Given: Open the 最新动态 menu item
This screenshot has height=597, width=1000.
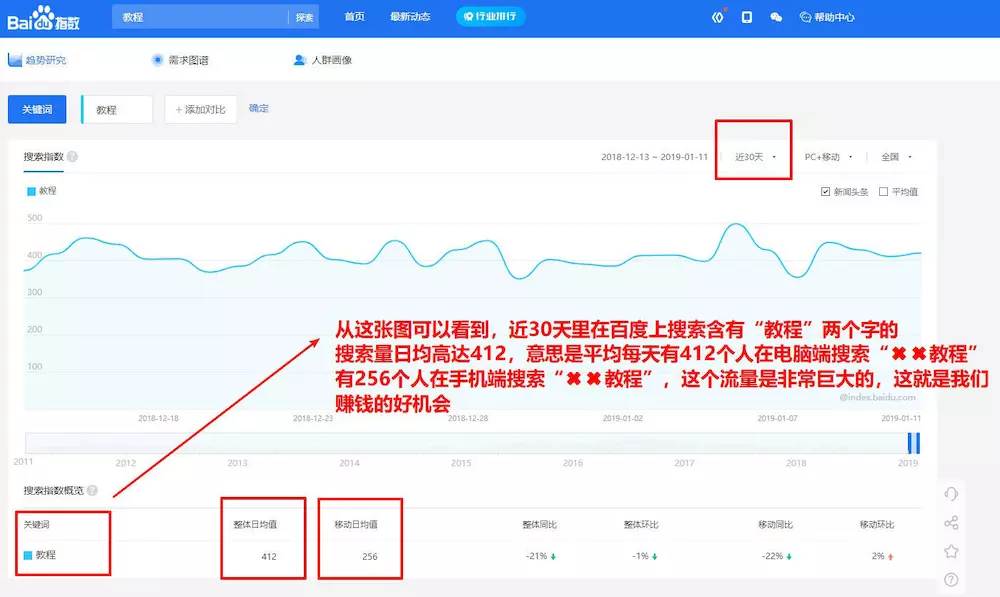Looking at the screenshot, I should click(410, 17).
